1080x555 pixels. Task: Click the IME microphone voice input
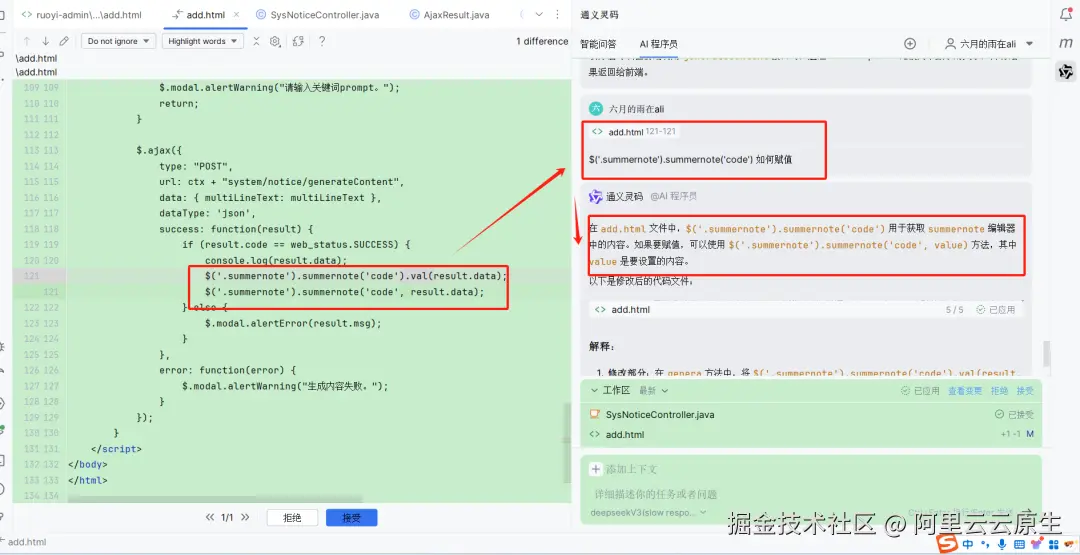(x=1001, y=544)
